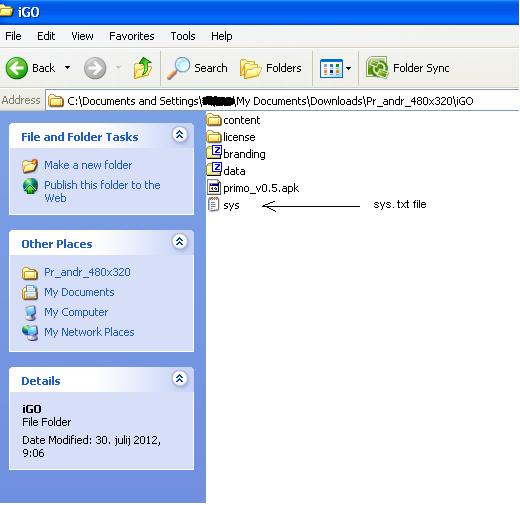520x505 pixels.
Task: Toggle the Folders pane button
Action: pyautogui.click(x=271, y=68)
